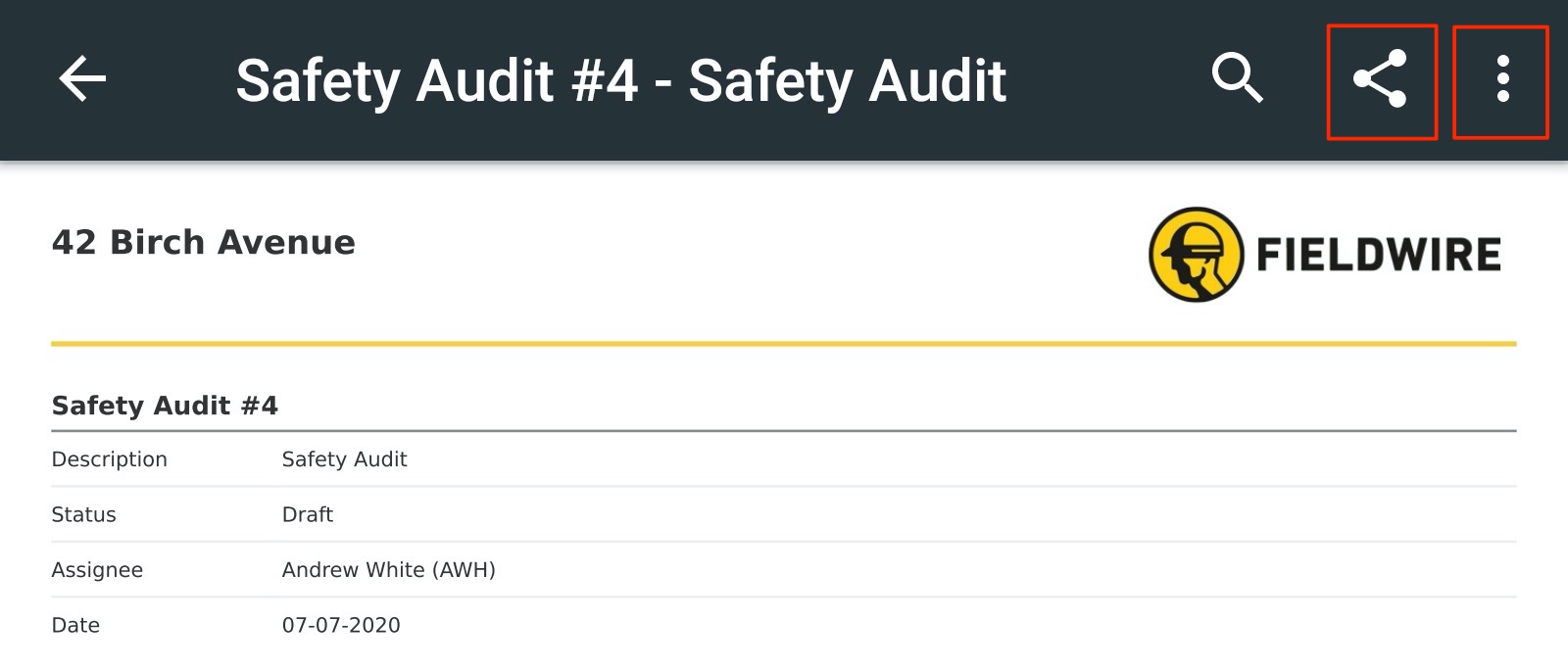1568x671 pixels.
Task: Open search with the magnifier icon
Action: [1237, 78]
